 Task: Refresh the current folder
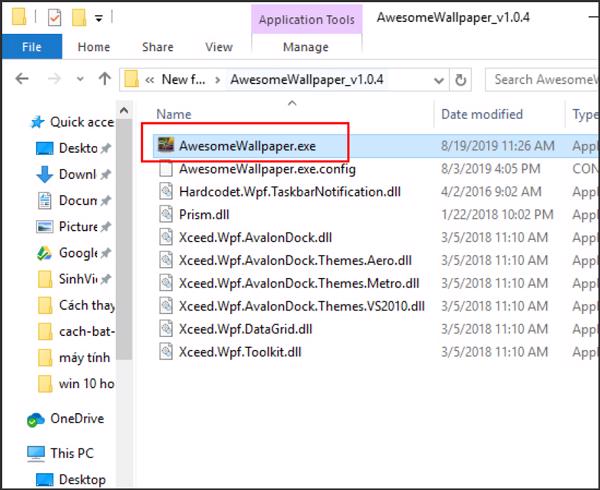click(x=460, y=80)
